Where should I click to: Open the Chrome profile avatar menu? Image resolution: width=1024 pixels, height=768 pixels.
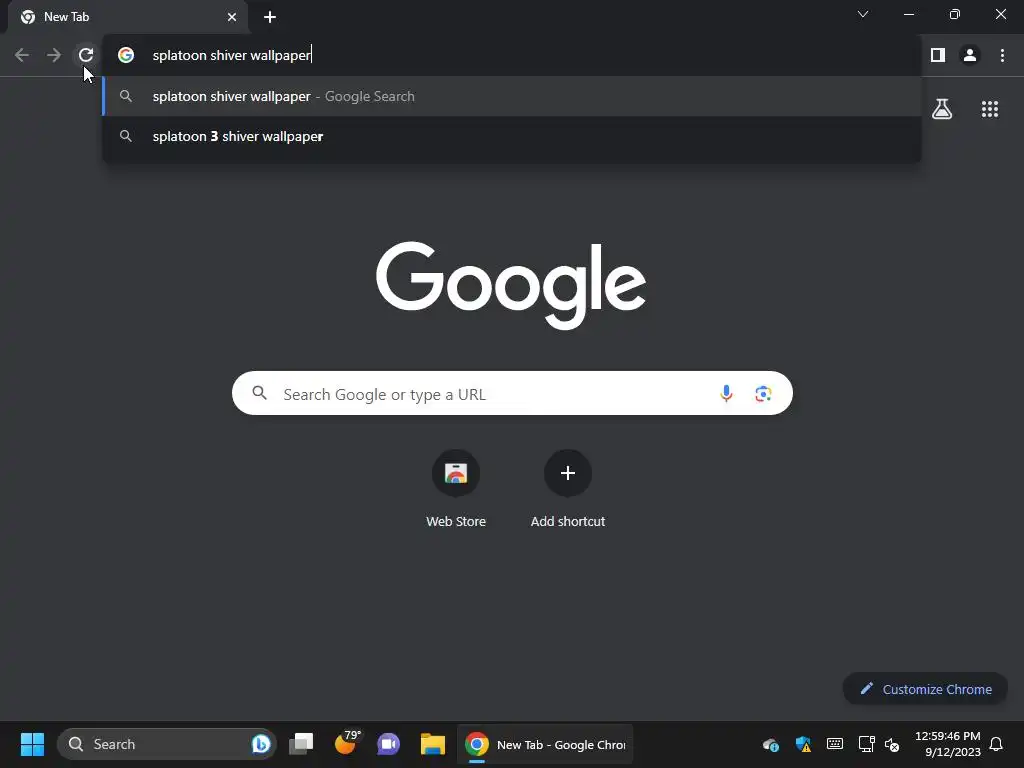pyautogui.click(x=970, y=55)
